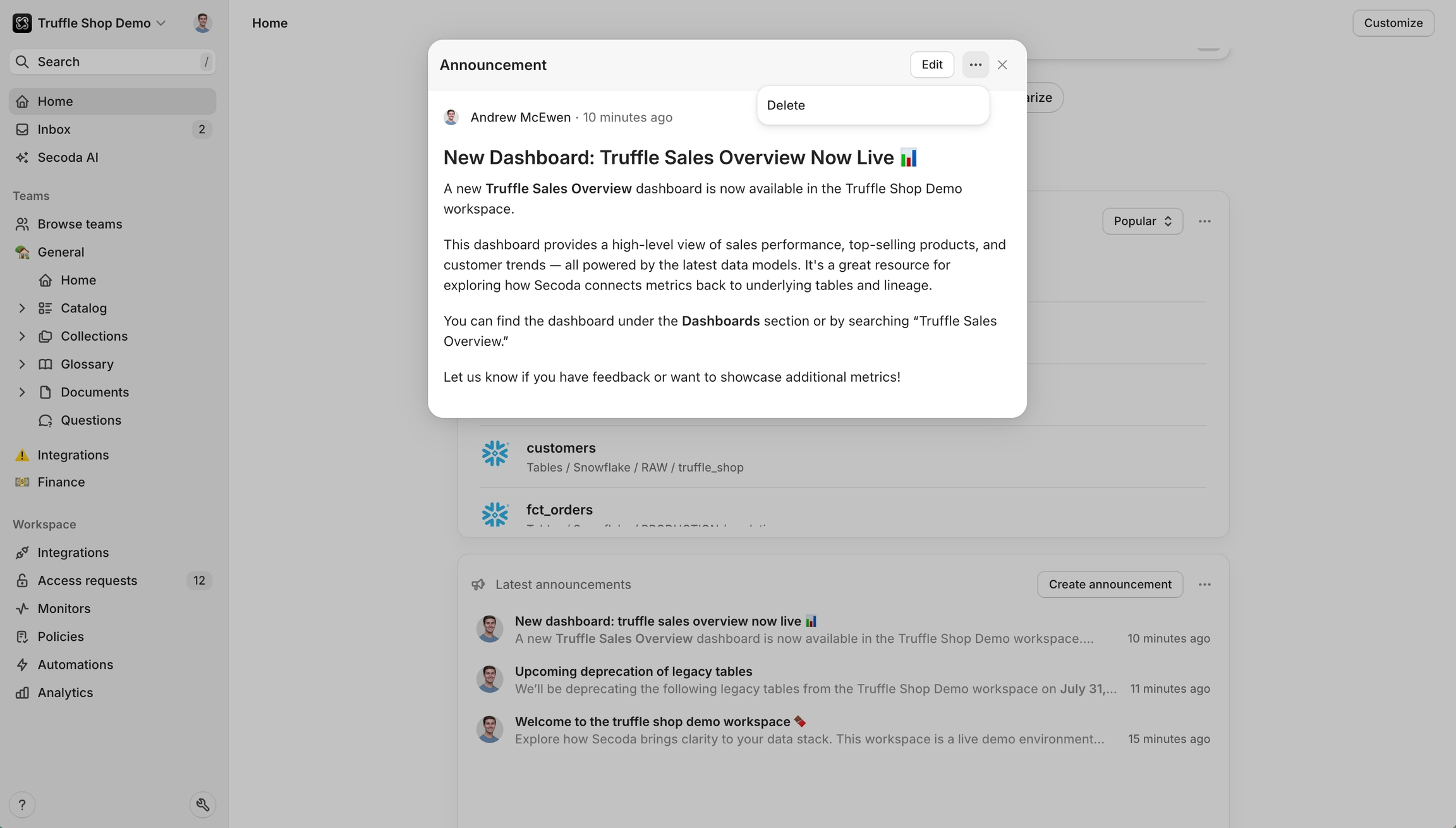Screen dimensions: 1456x828
Task: Click the Secoda AI sparkle icon
Action: [22, 157]
